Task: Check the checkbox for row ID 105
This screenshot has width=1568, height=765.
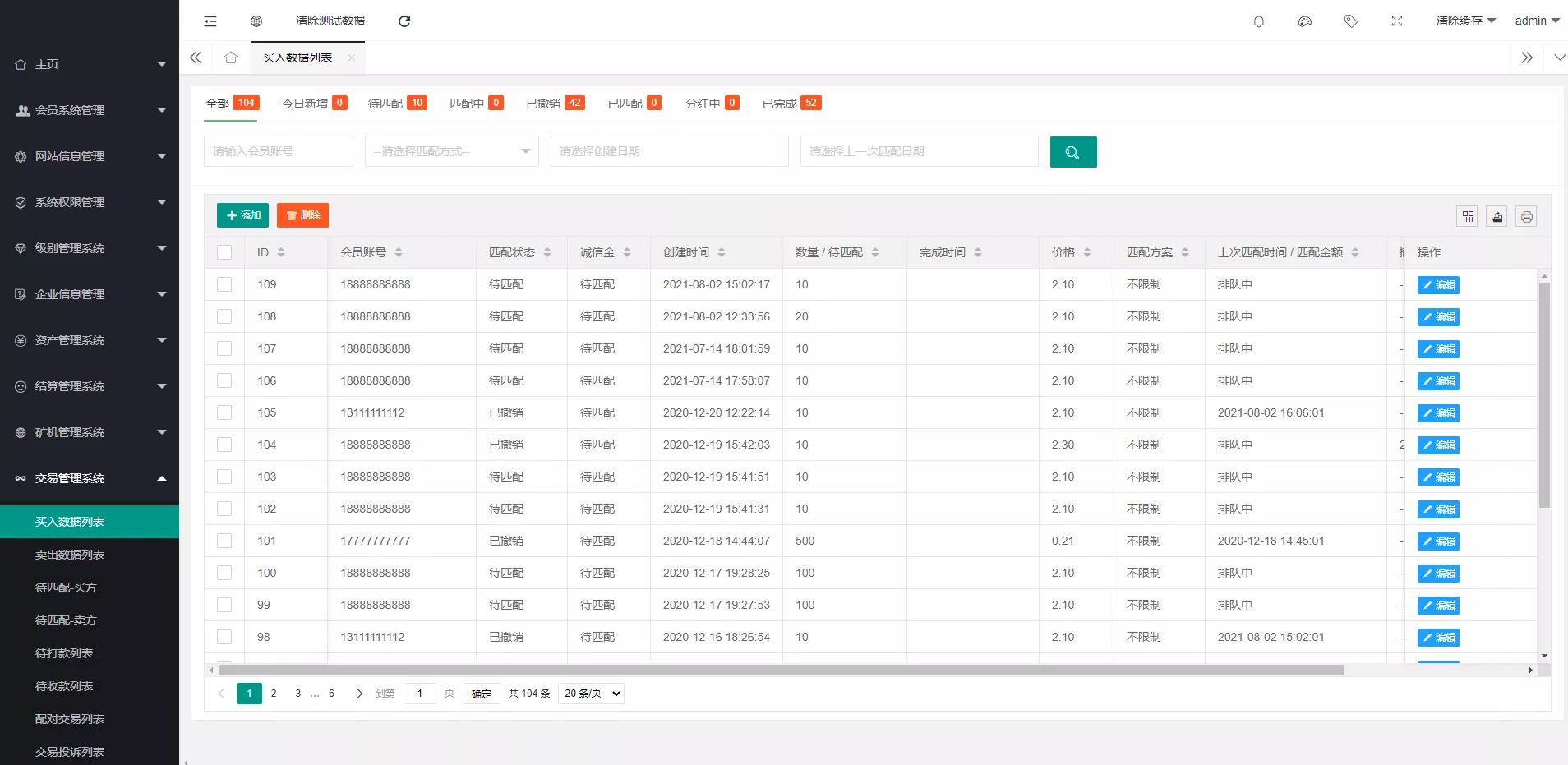Action: 224,412
